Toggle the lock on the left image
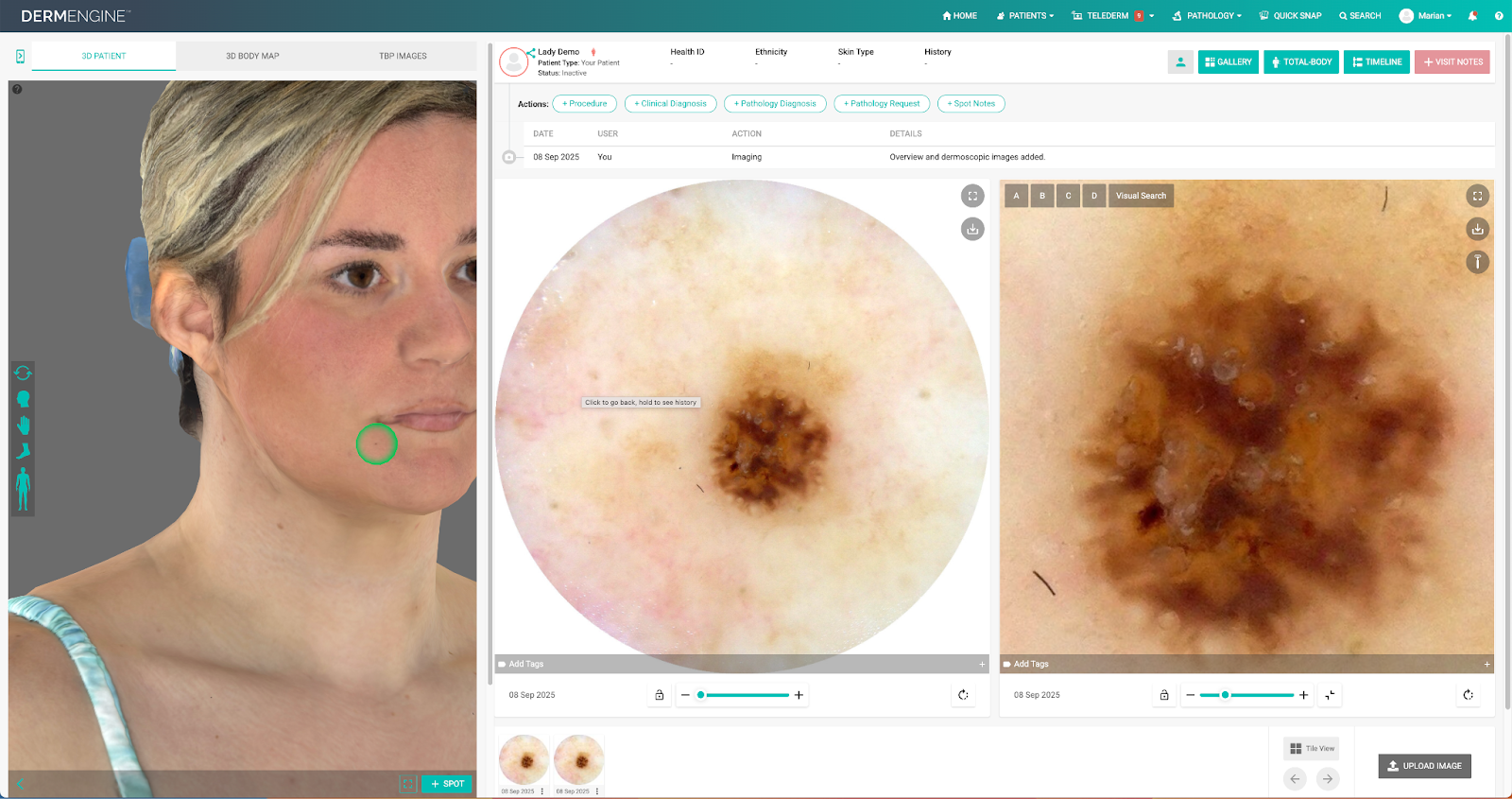This screenshot has width=1512, height=799. pos(660,695)
